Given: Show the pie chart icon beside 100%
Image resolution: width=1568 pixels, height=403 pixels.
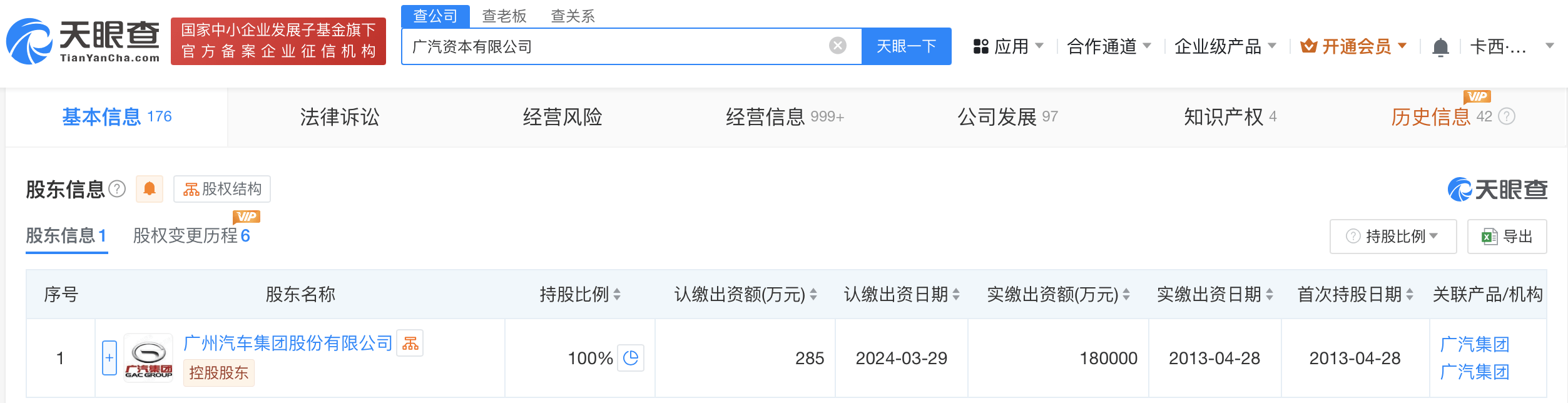Looking at the screenshot, I should 631,358.
